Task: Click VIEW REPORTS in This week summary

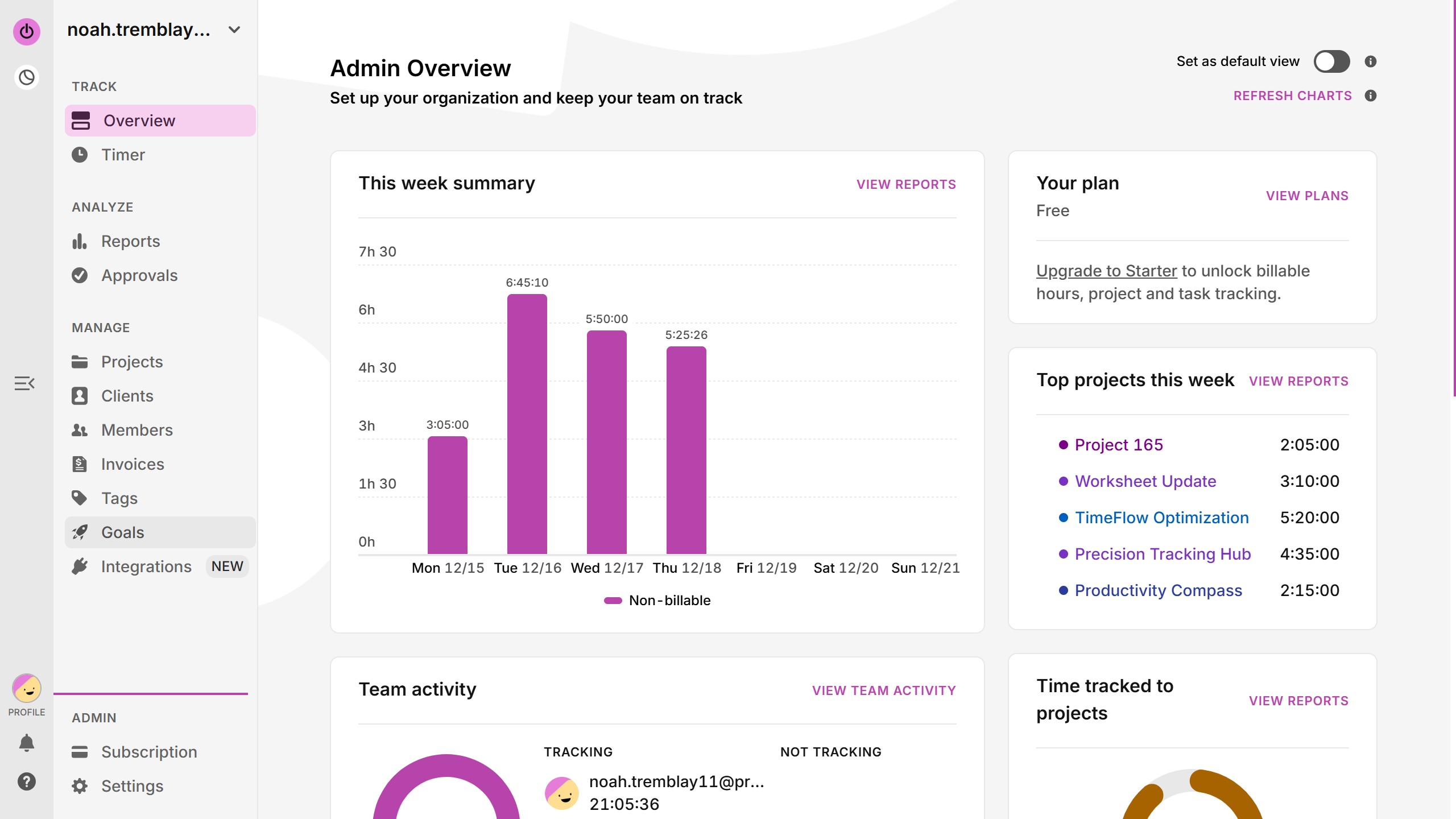Action: tap(906, 184)
